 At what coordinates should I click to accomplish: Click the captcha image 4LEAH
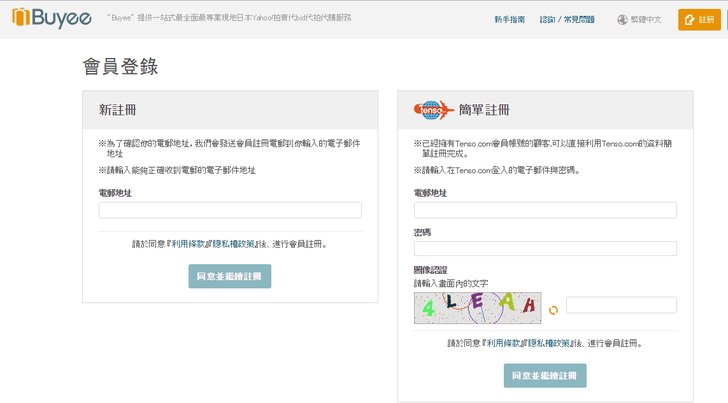[477, 307]
